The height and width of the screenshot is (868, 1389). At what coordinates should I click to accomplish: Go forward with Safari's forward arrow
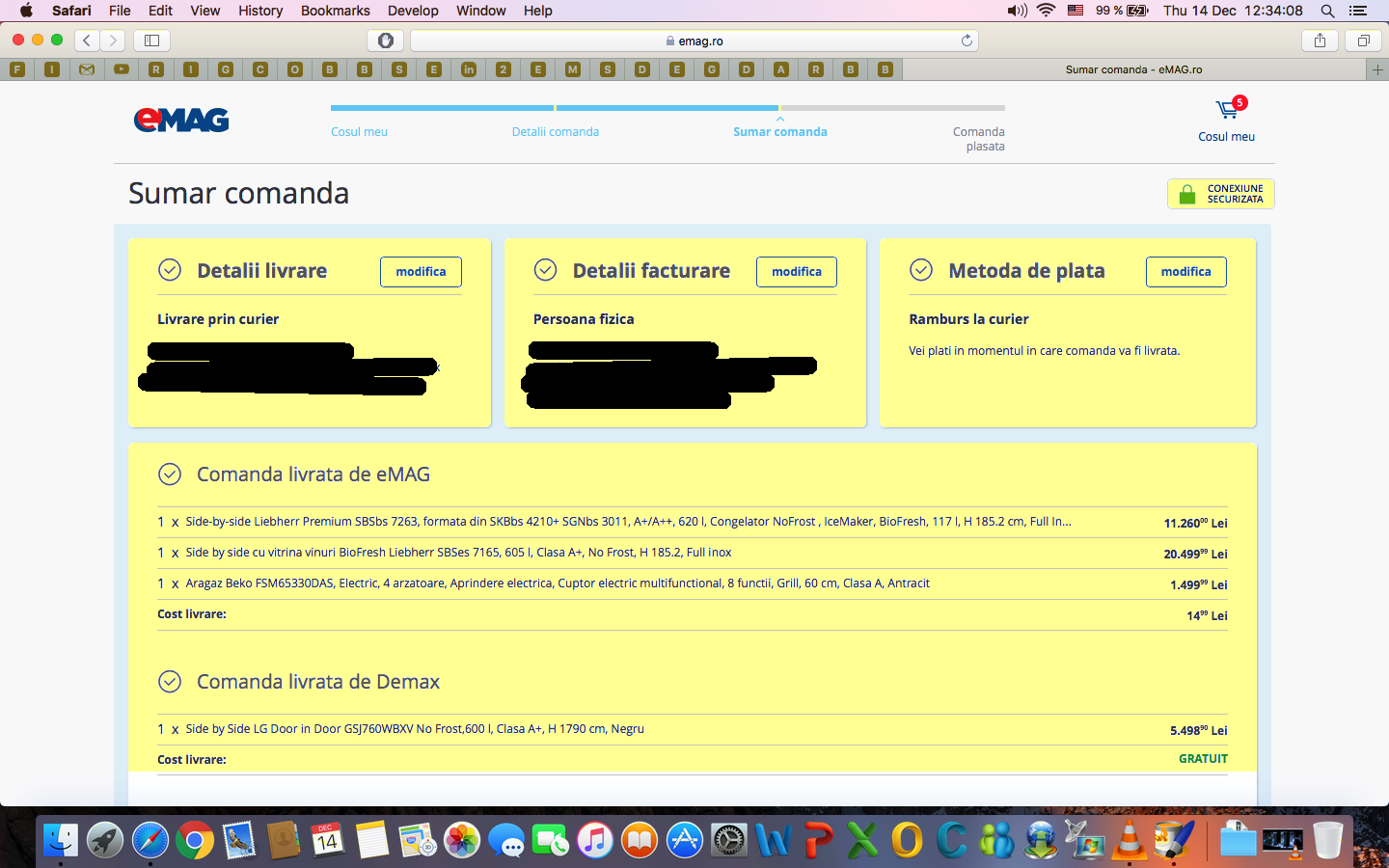(113, 41)
